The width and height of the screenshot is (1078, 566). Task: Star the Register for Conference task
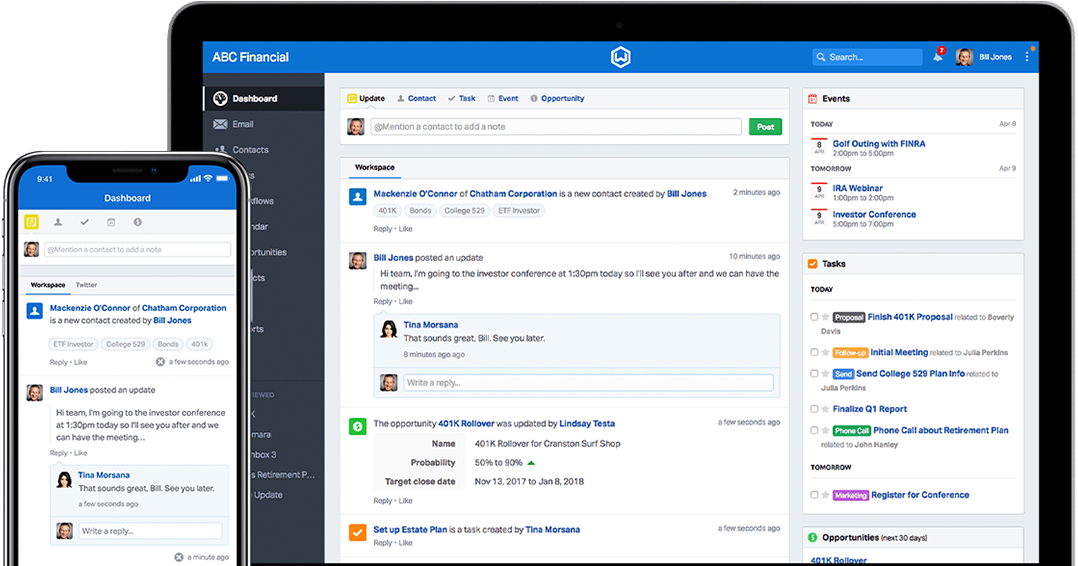(x=825, y=495)
